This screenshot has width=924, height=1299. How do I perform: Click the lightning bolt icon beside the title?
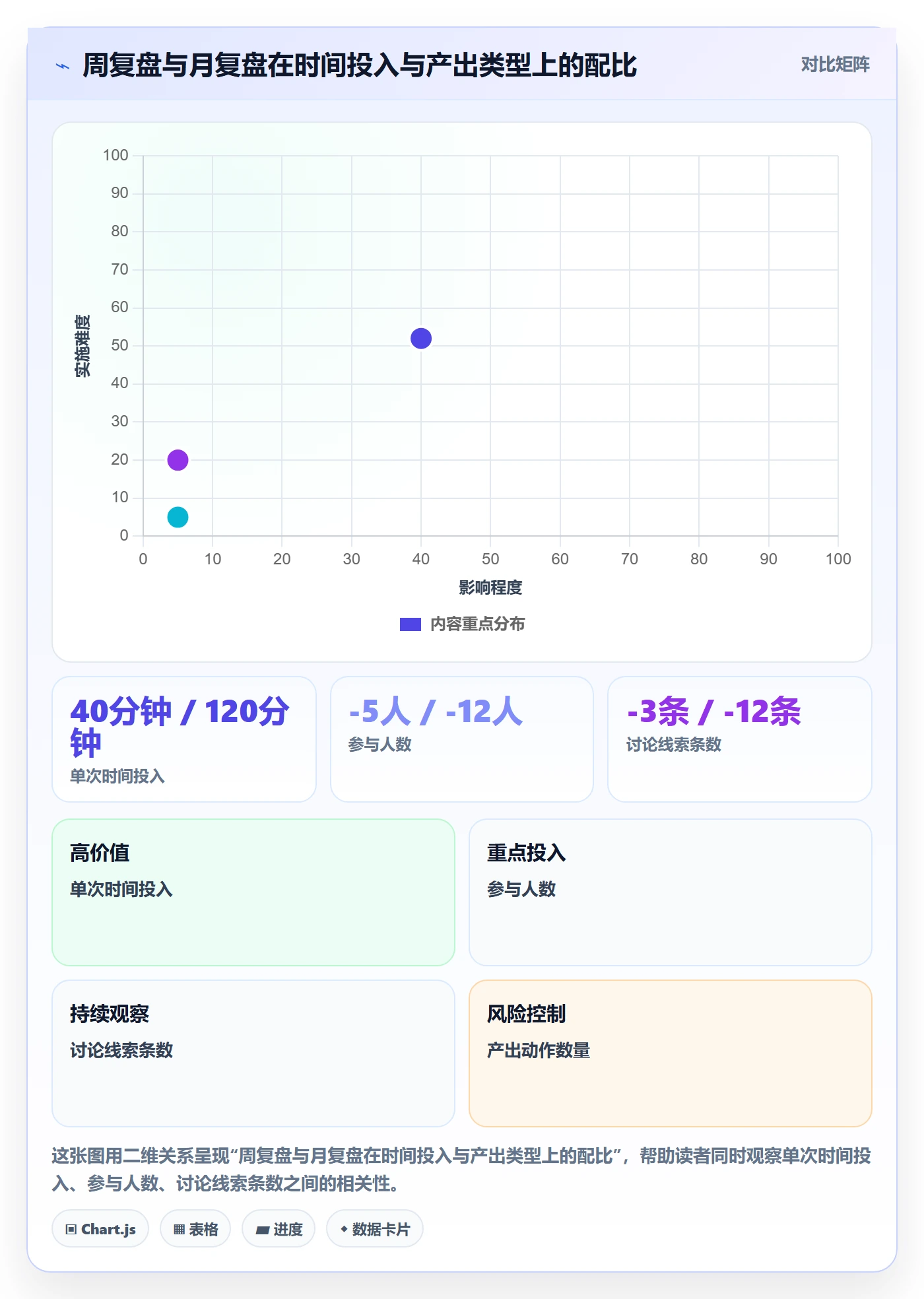pyautogui.click(x=63, y=66)
